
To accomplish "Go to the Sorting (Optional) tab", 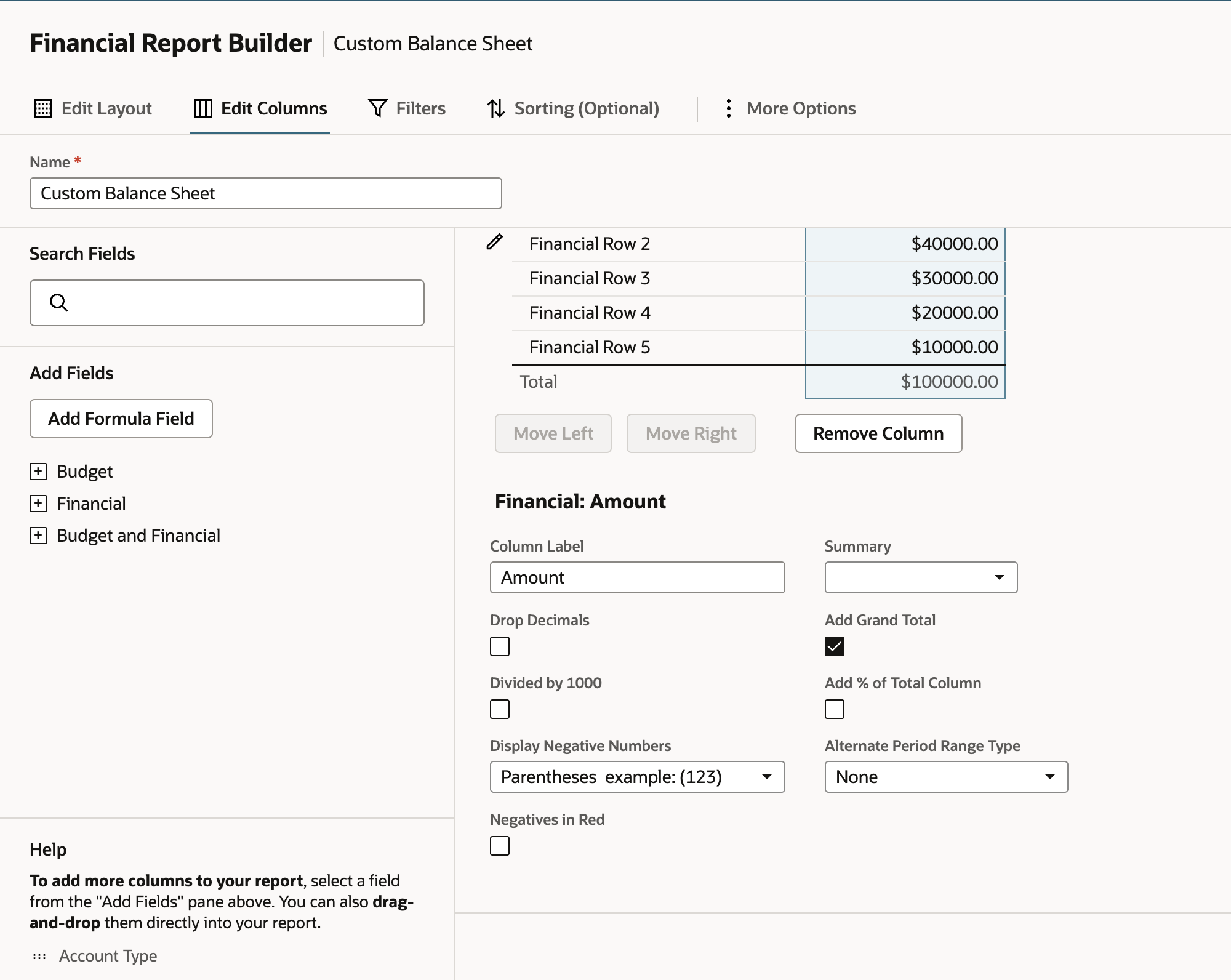I will pyautogui.click(x=573, y=108).
